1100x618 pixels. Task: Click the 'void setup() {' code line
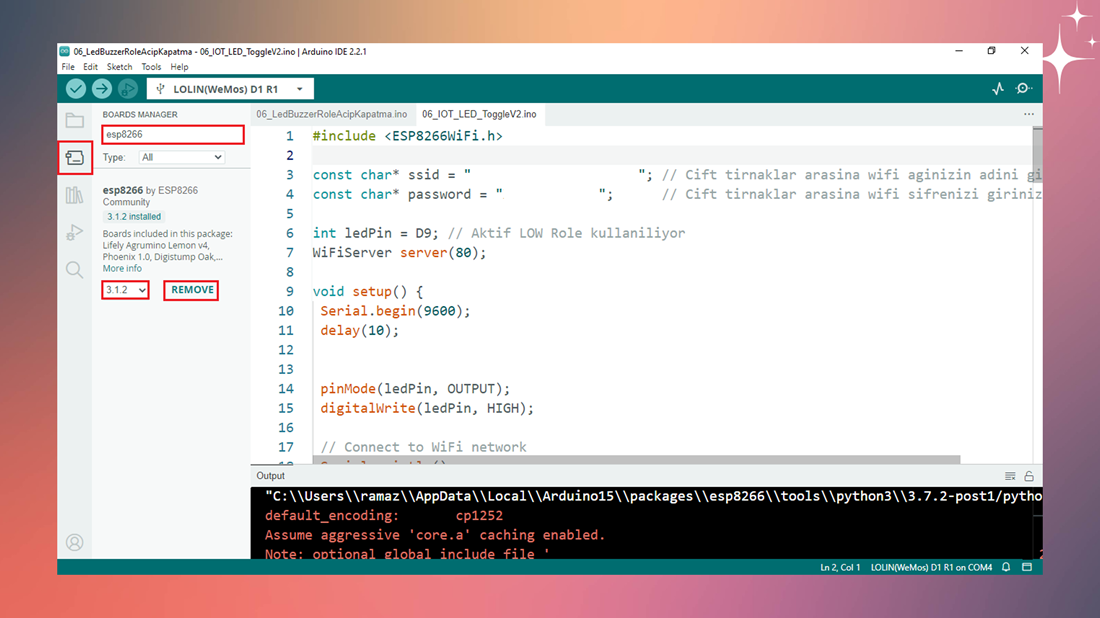point(368,291)
